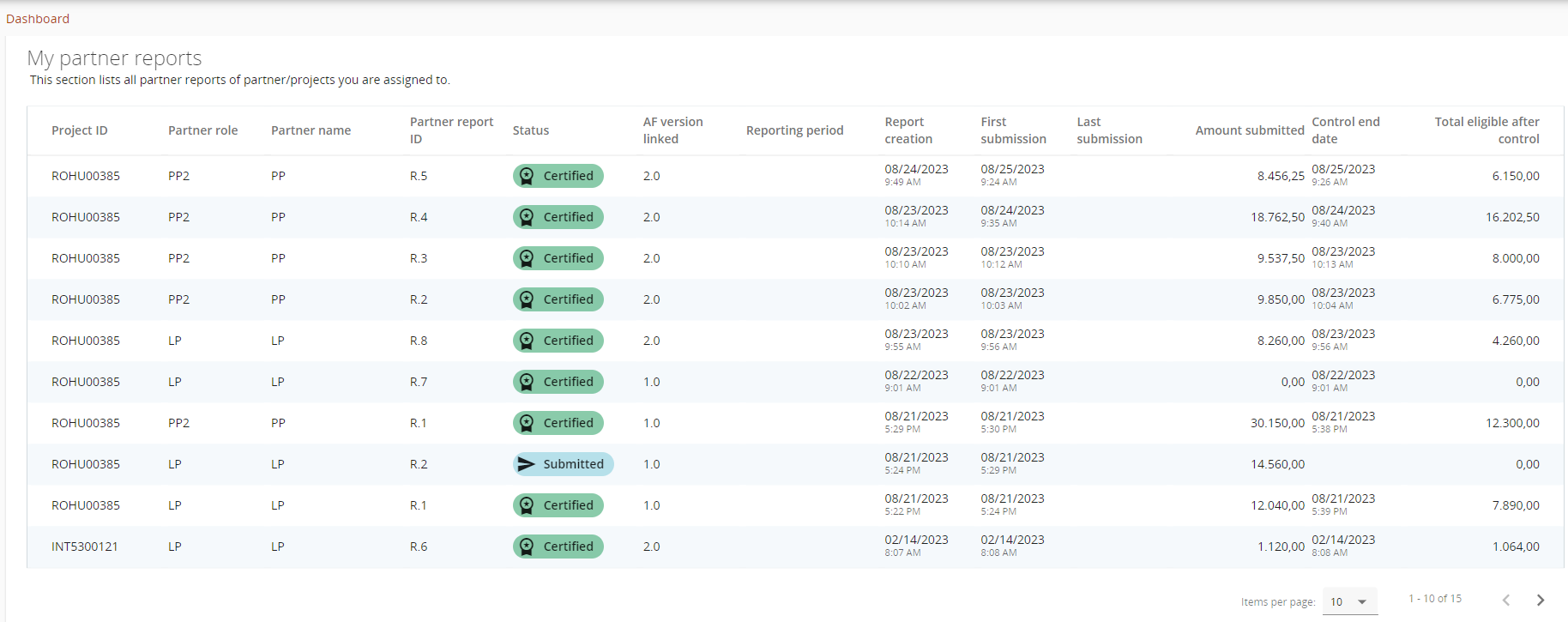Click the Certified status icon for PP2 report R.4
Screen dimensions: 1568x622
tap(527, 218)
